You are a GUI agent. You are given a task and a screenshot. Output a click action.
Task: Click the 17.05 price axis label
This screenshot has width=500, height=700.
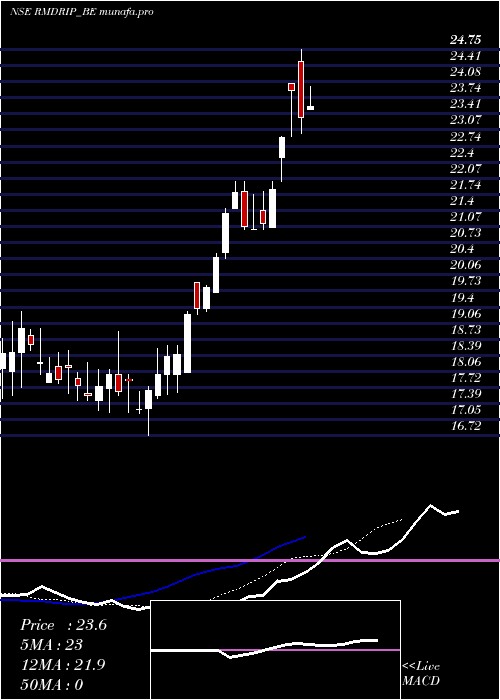[x=466, y=410]
